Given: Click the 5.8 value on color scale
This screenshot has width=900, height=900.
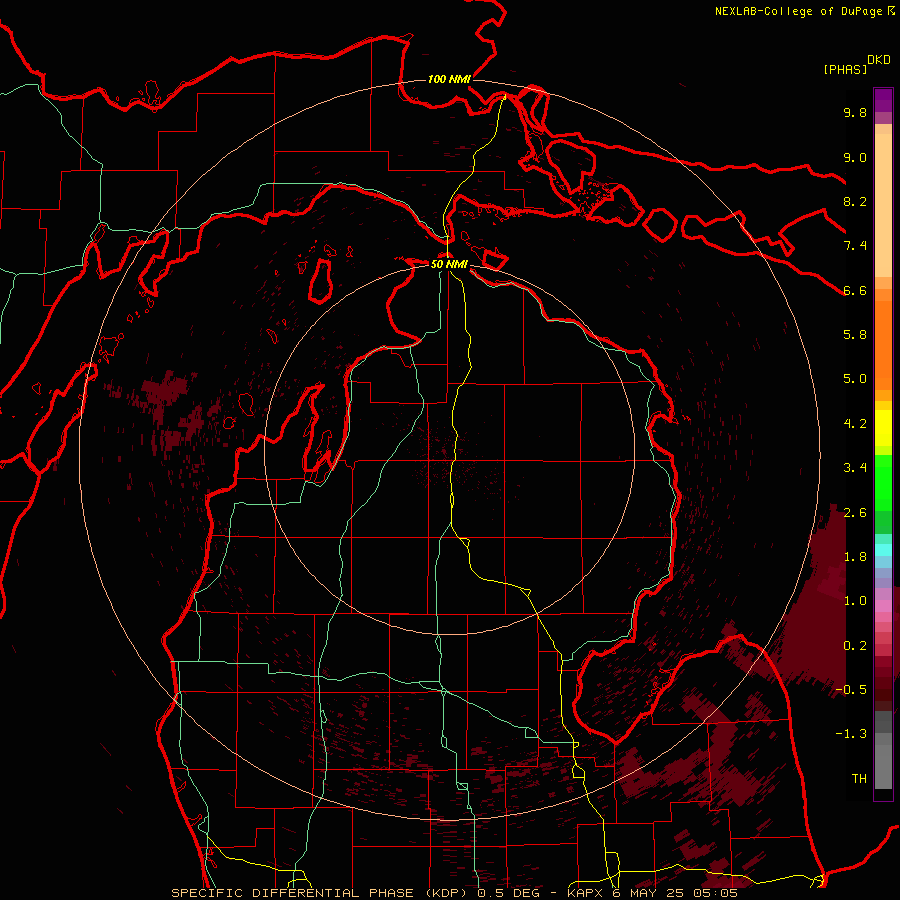Looking at the screenshot, I should (855, 335).
